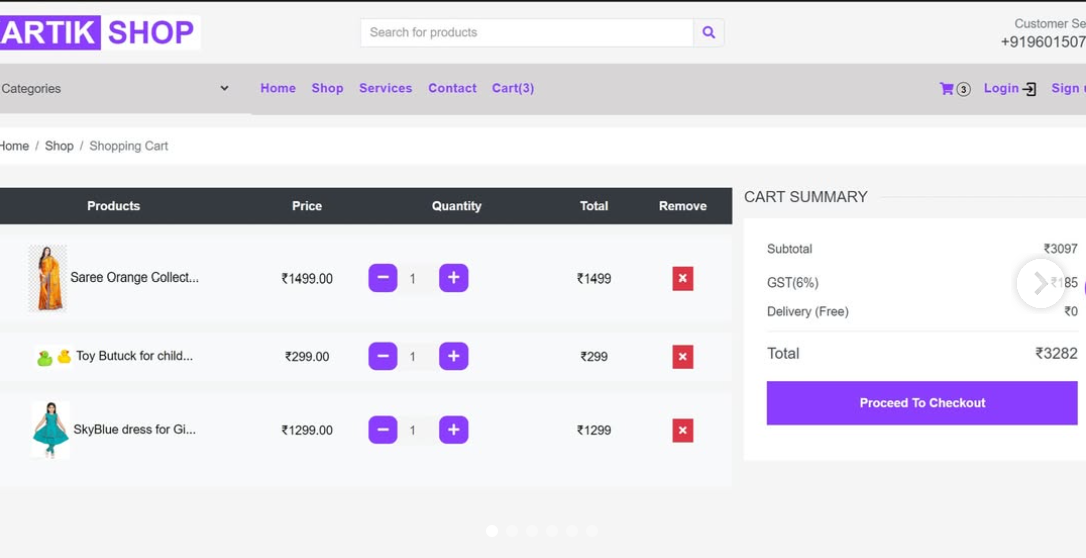Open the Contact page from navbar

click(452, 88)
